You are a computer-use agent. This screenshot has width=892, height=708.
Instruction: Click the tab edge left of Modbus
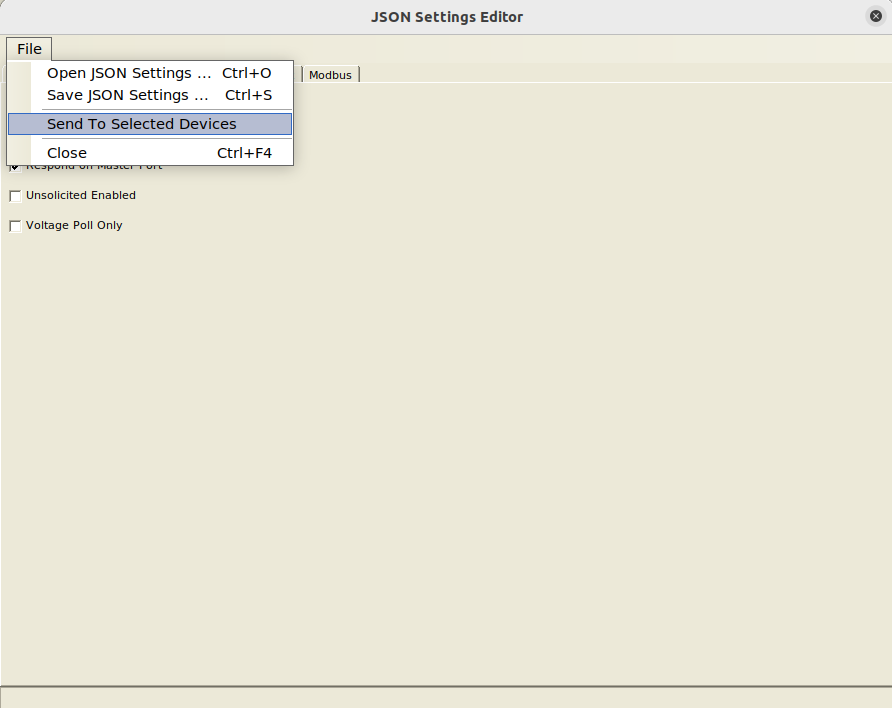(299, 74)
